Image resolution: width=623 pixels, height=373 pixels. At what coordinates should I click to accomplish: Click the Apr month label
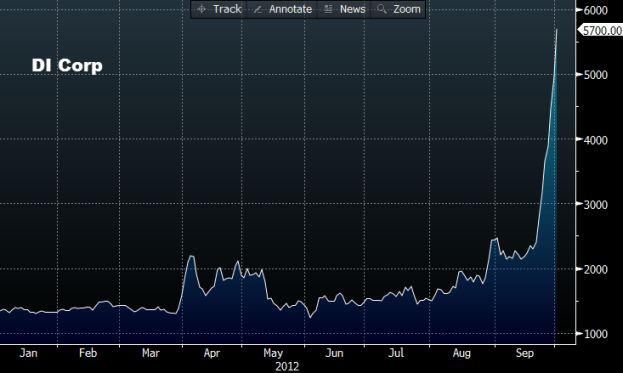[x=212, y=353]
